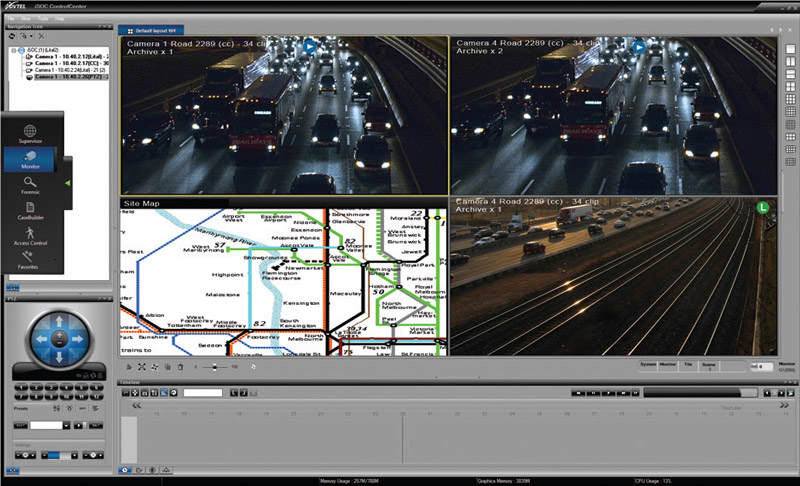Choose the 3x3 grid layout icon
Viewport: 800px width, 486px height.
coord(790,99)
